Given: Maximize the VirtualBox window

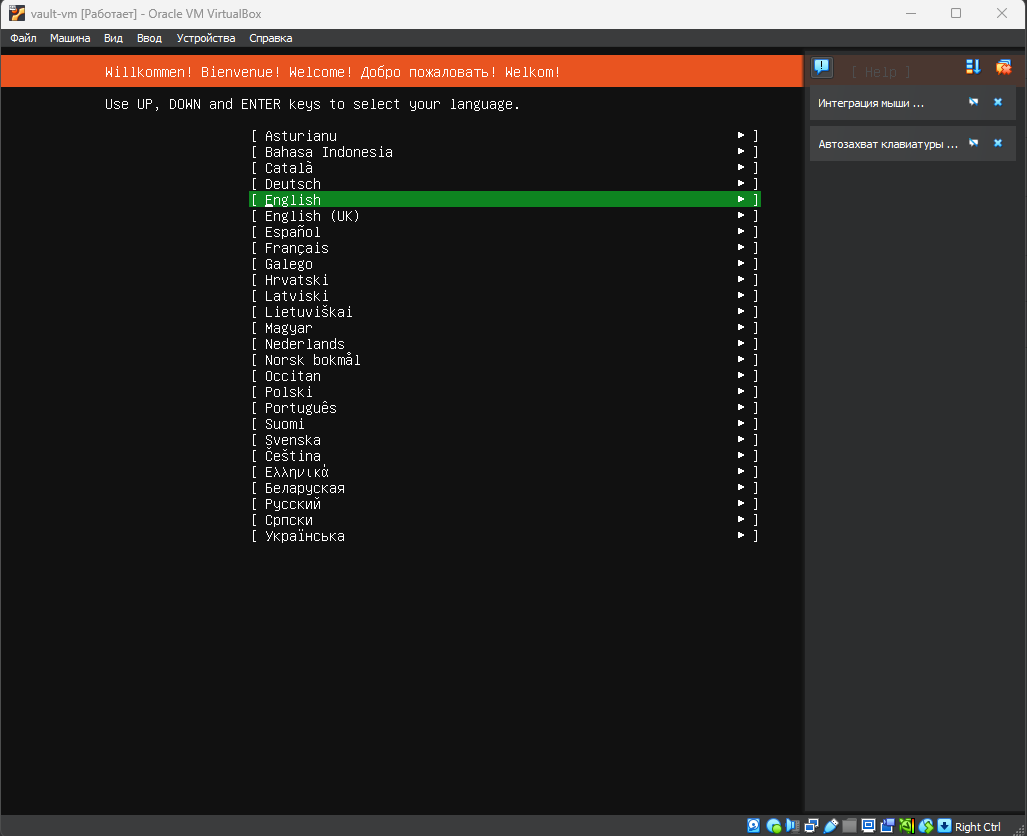Looking at the screenshot, I should [x=956, y=13].
